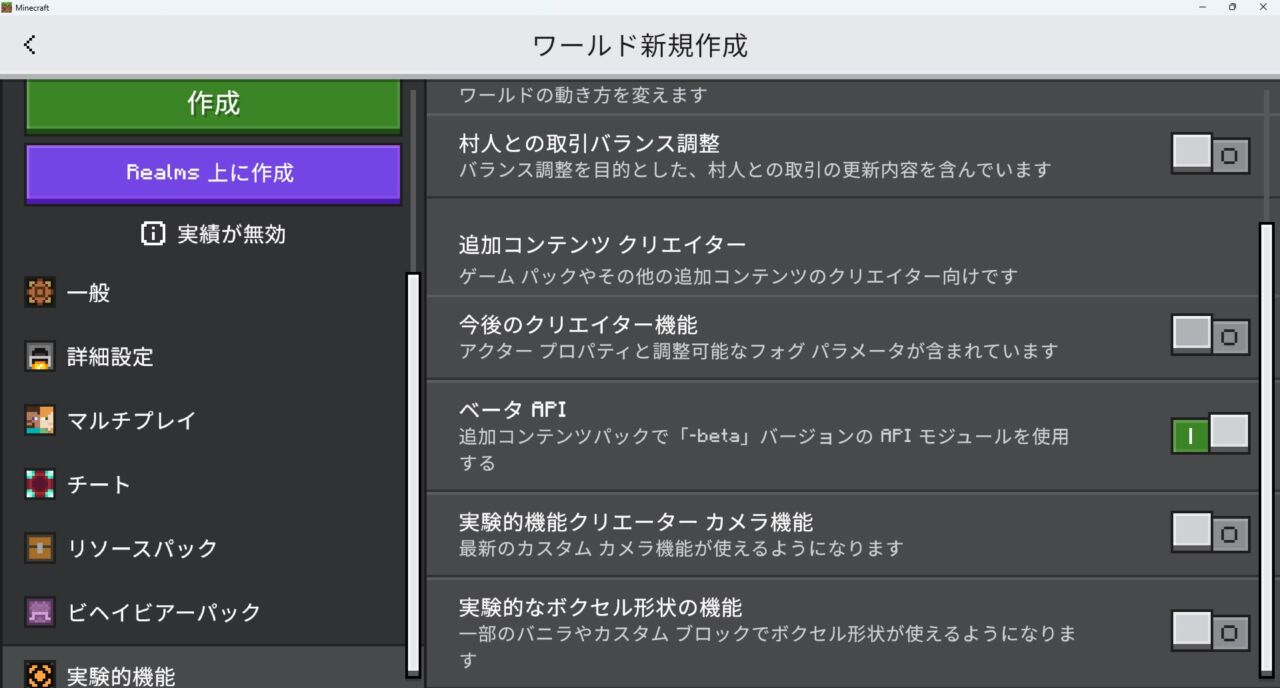Click the right settings panel scrollbar
The width and height of the screenshot is (1280, 688).
[x=1267, y=450]
